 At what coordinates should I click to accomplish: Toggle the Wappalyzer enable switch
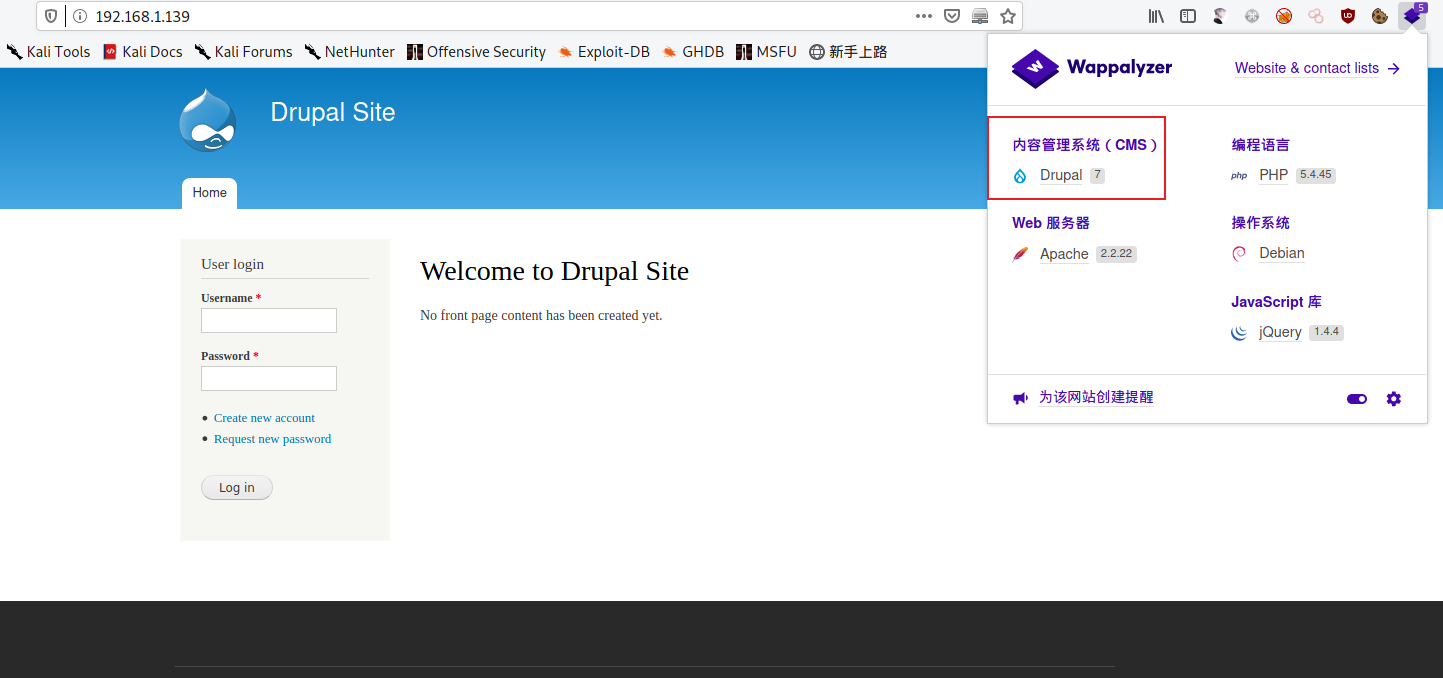[1357, 399]
